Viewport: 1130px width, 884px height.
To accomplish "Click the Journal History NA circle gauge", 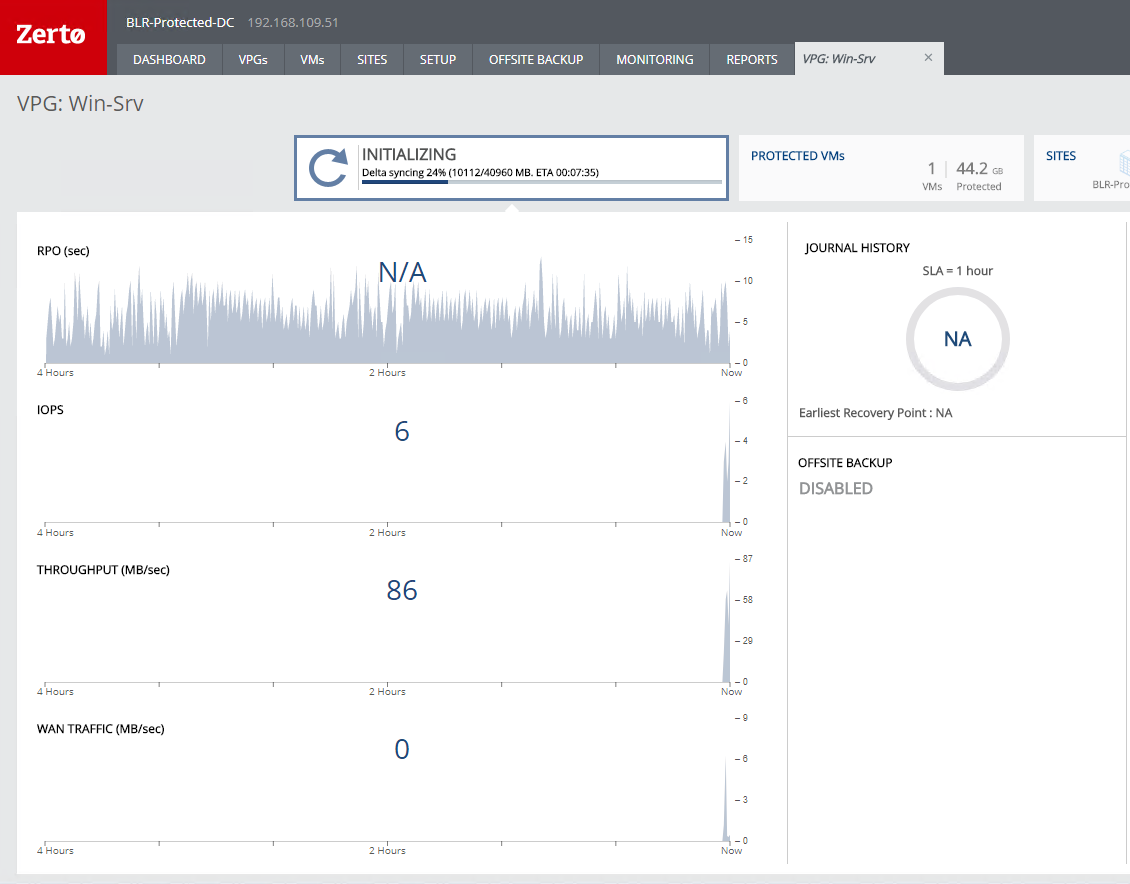I will [957, 339].
